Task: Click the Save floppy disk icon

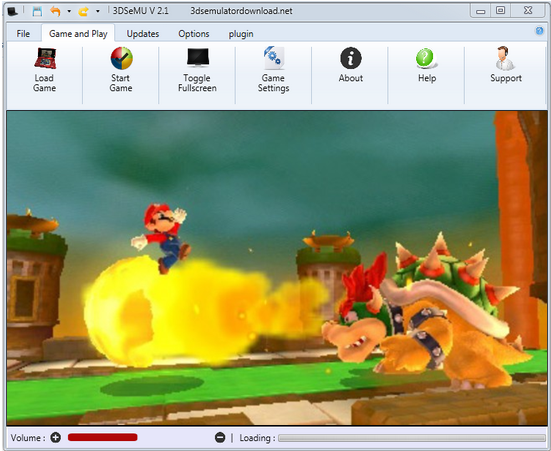Action: 37,11
